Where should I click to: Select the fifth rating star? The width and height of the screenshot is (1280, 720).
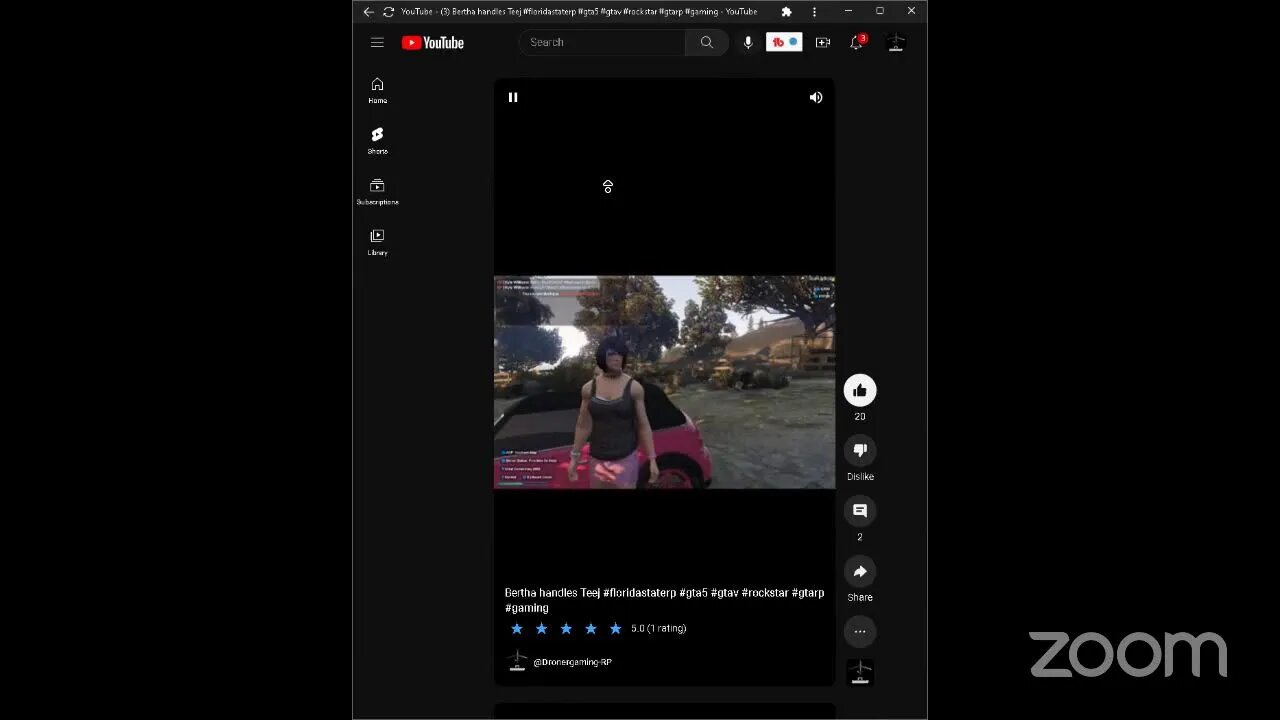point(615,628)
